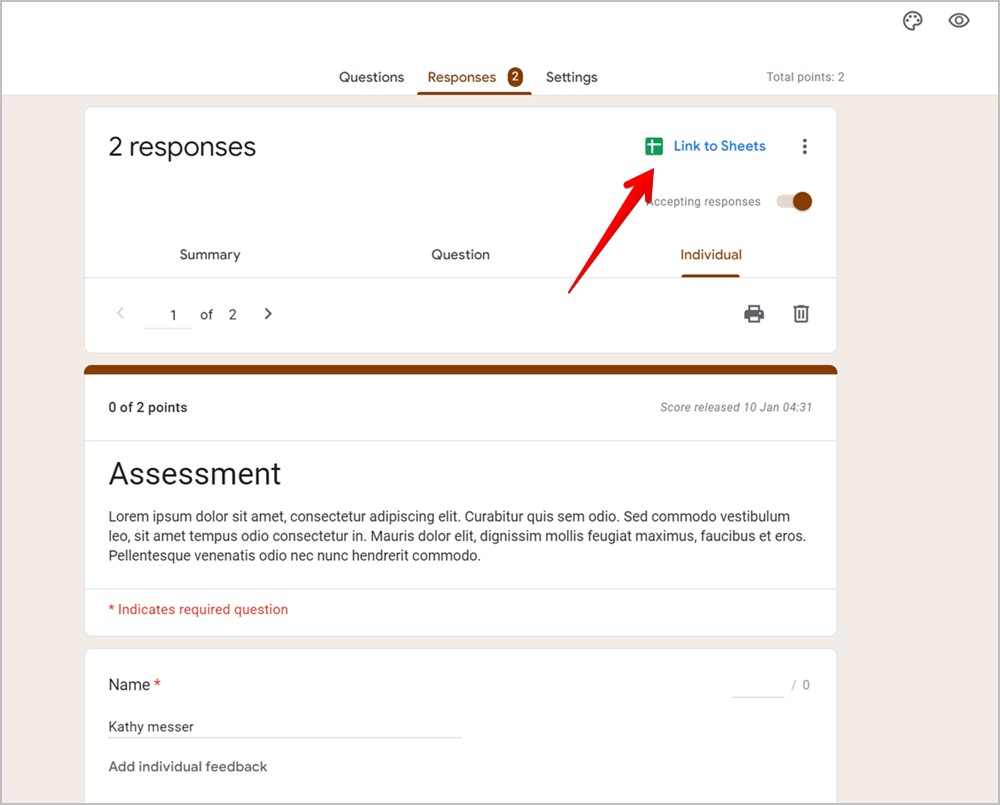The width and height of the screenshot is (1000, 805).
Task: Click the 'Kathy messer' name answer
Action: (151, 727)
